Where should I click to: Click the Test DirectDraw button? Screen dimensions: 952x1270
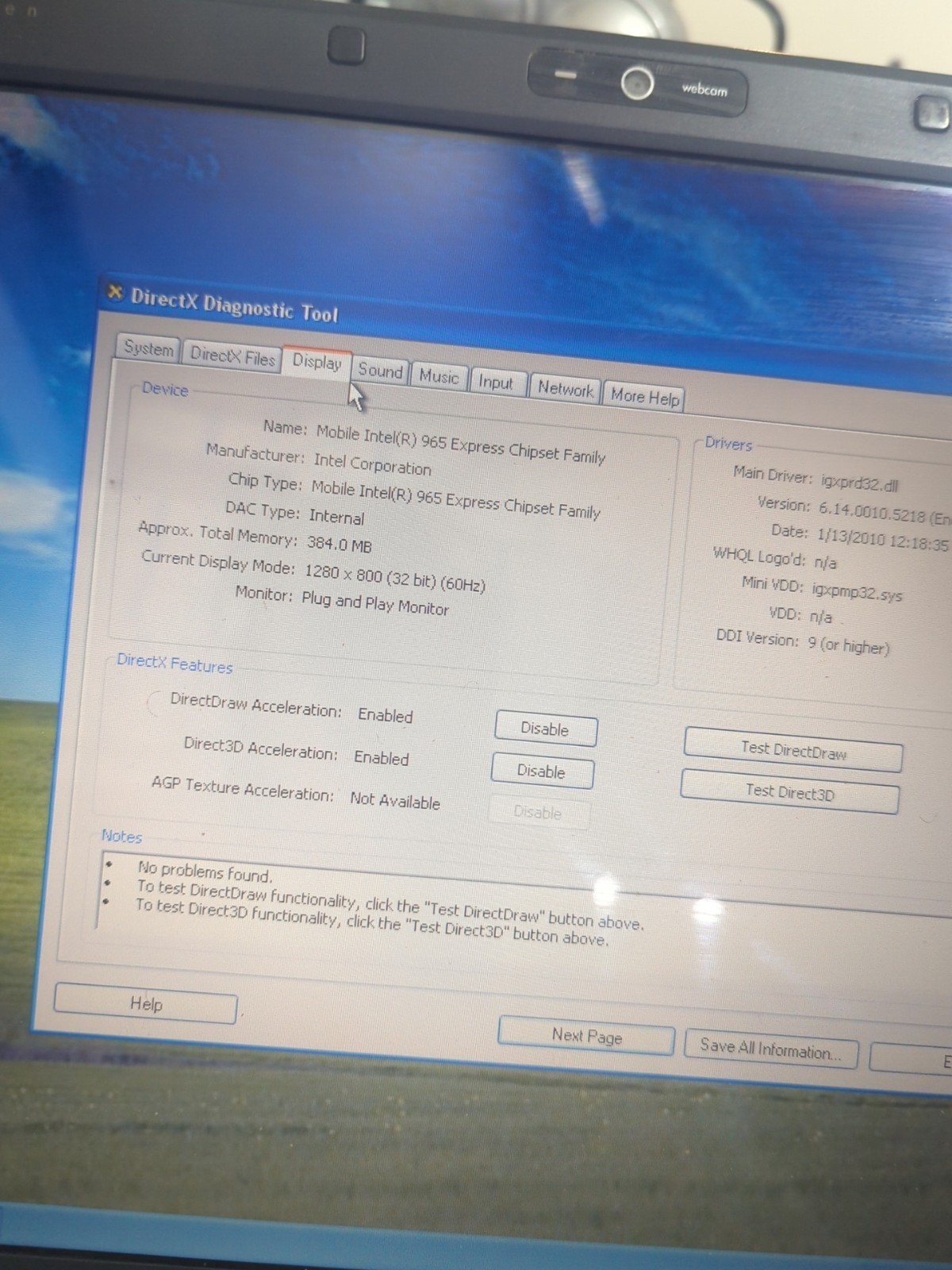tap(793, 749)
